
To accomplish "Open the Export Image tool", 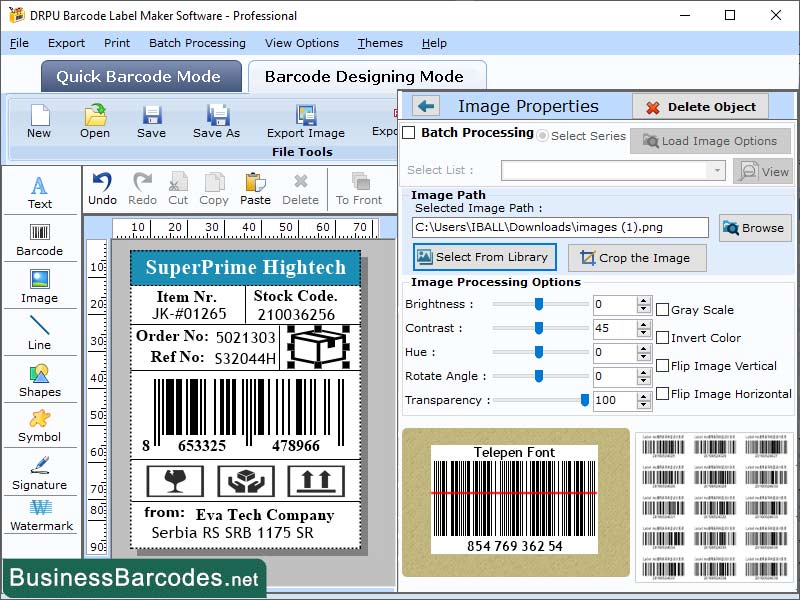I will [305, 122].
